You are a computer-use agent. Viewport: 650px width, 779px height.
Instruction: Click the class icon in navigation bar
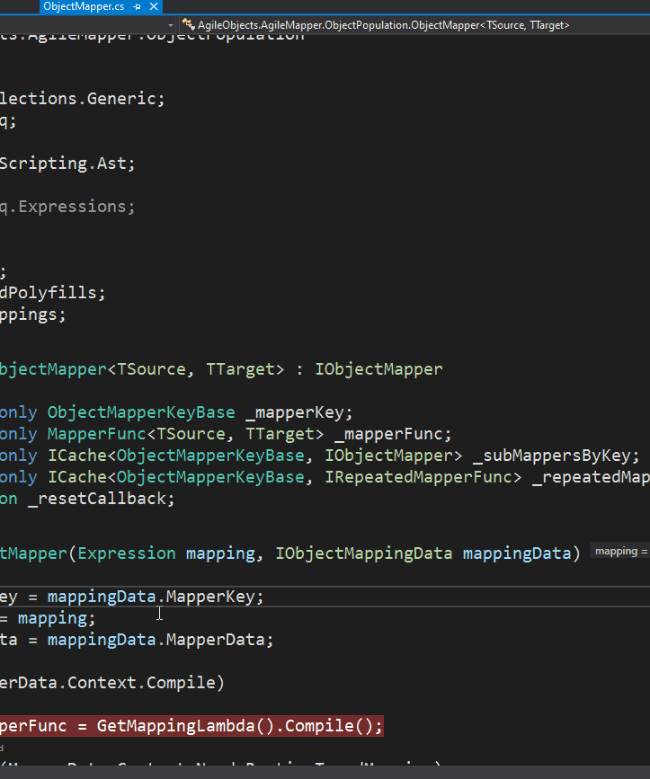click(188, 24)
